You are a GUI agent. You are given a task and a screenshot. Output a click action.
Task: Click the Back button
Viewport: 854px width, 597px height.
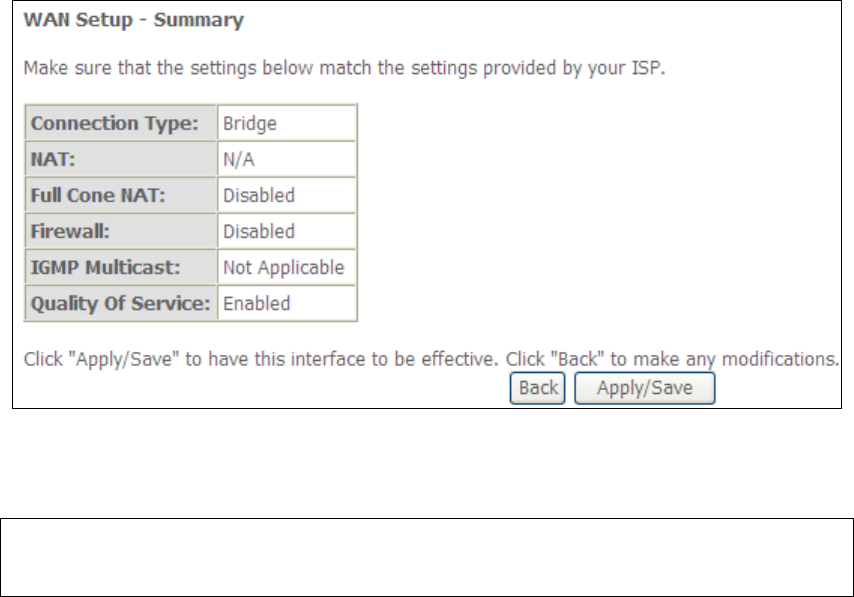(x=538, y=388)
